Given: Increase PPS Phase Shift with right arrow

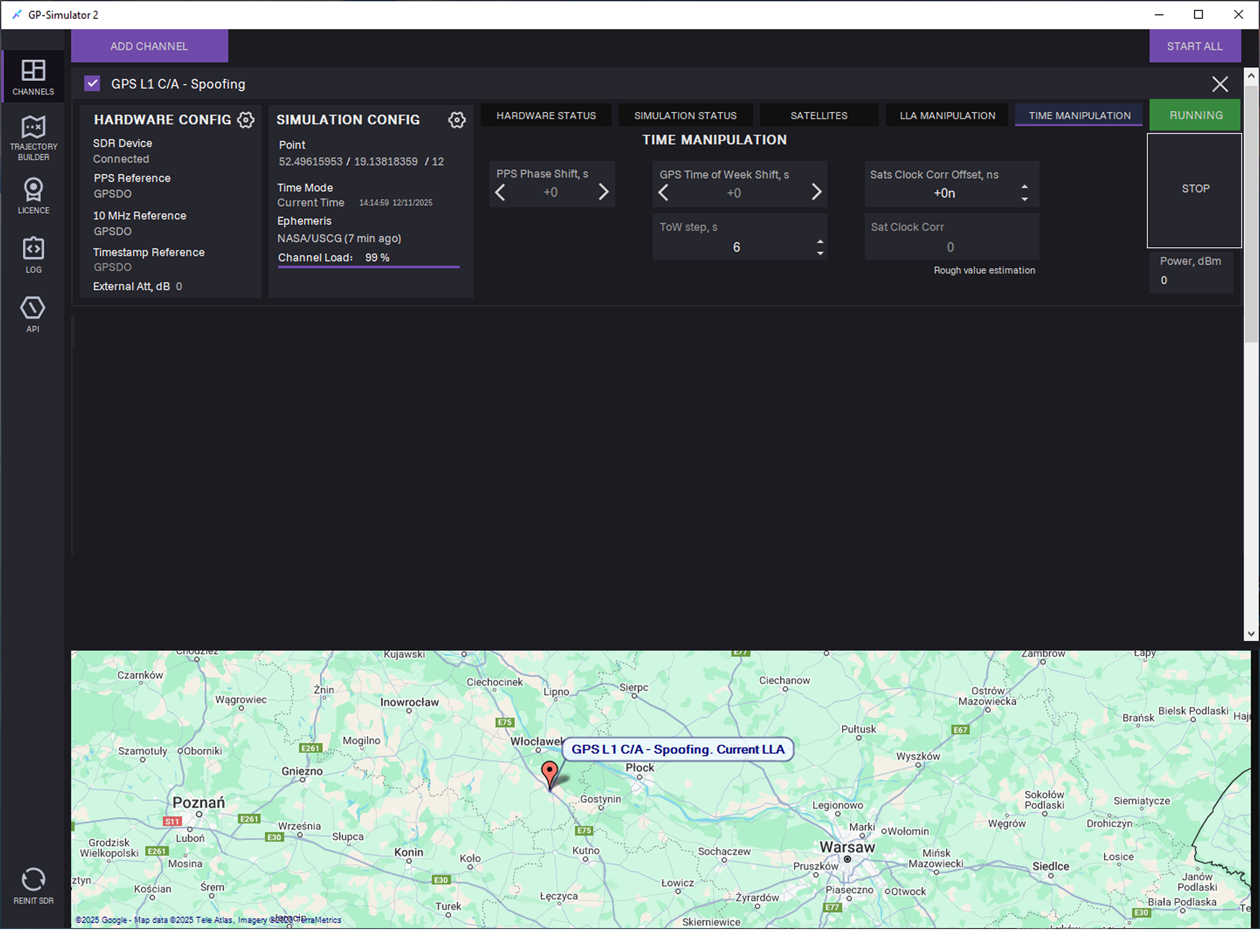Looking at the screenshot, I should (603, 192).
